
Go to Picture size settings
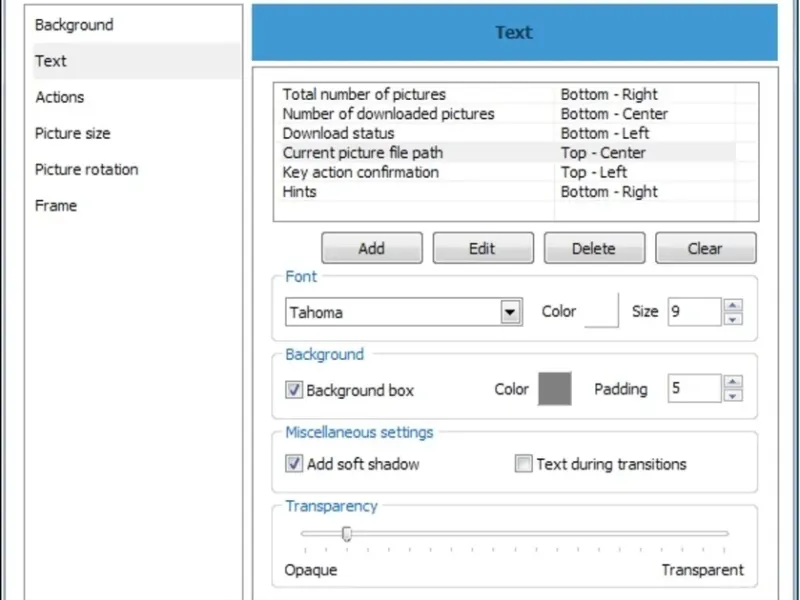tap(72, 133)
